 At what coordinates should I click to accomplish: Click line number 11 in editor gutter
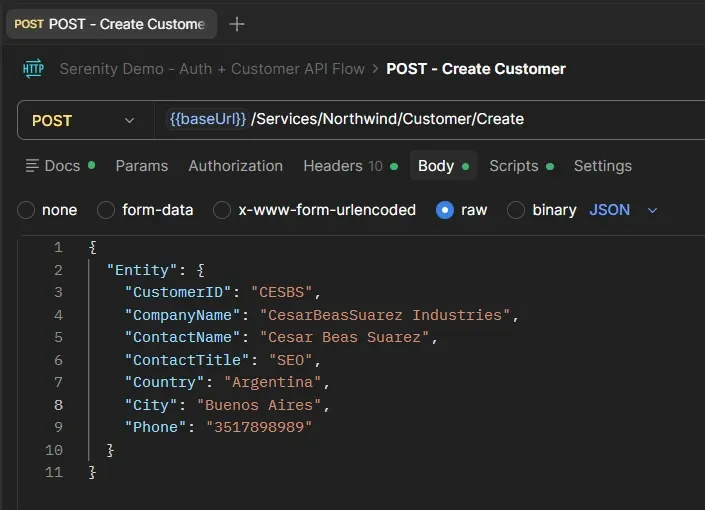click(x=54, y=472)
